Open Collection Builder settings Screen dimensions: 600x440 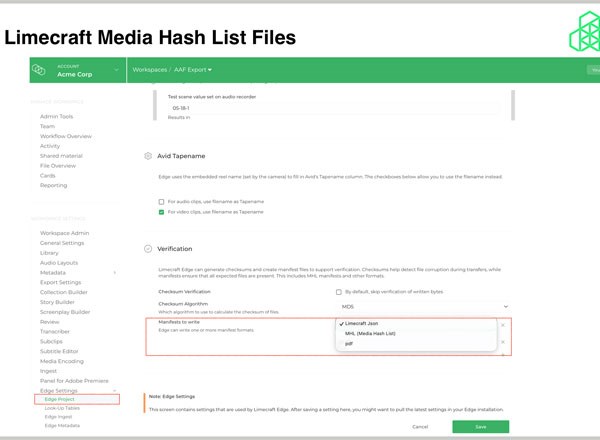click(64, 292)
